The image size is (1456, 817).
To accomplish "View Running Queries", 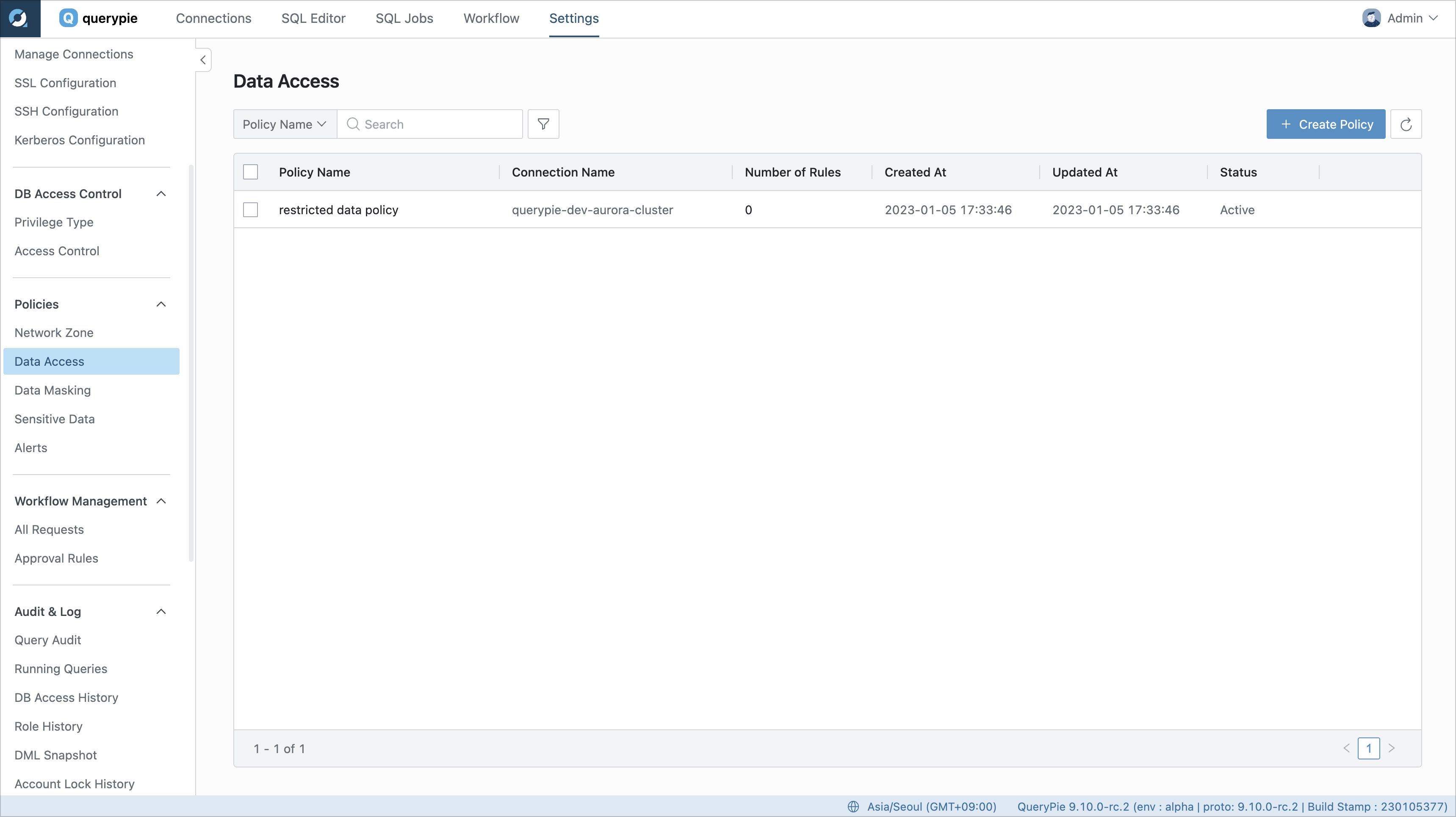I will point(61,669).
